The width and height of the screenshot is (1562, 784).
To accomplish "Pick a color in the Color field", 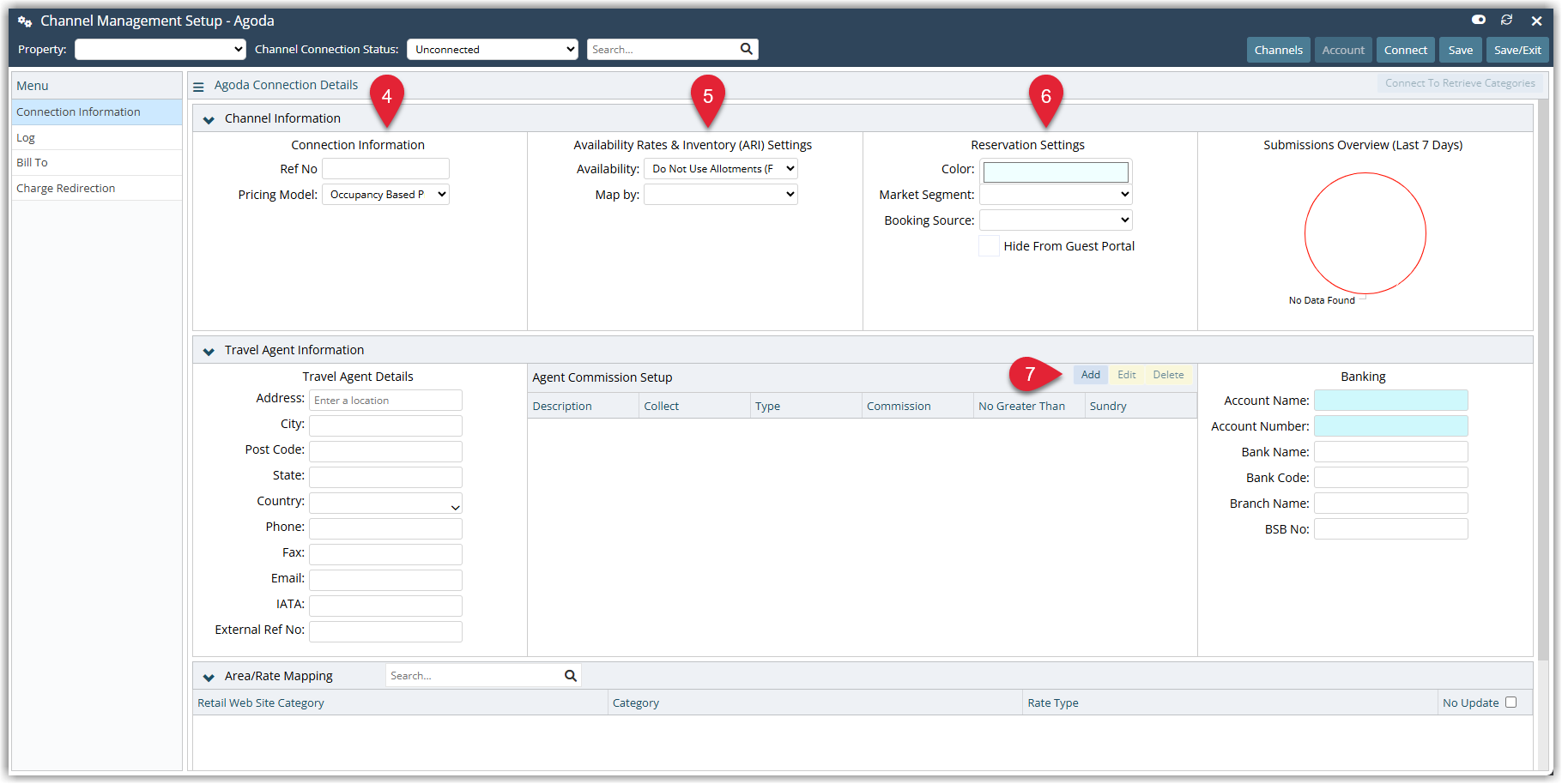I will [x=1056, y=172].
